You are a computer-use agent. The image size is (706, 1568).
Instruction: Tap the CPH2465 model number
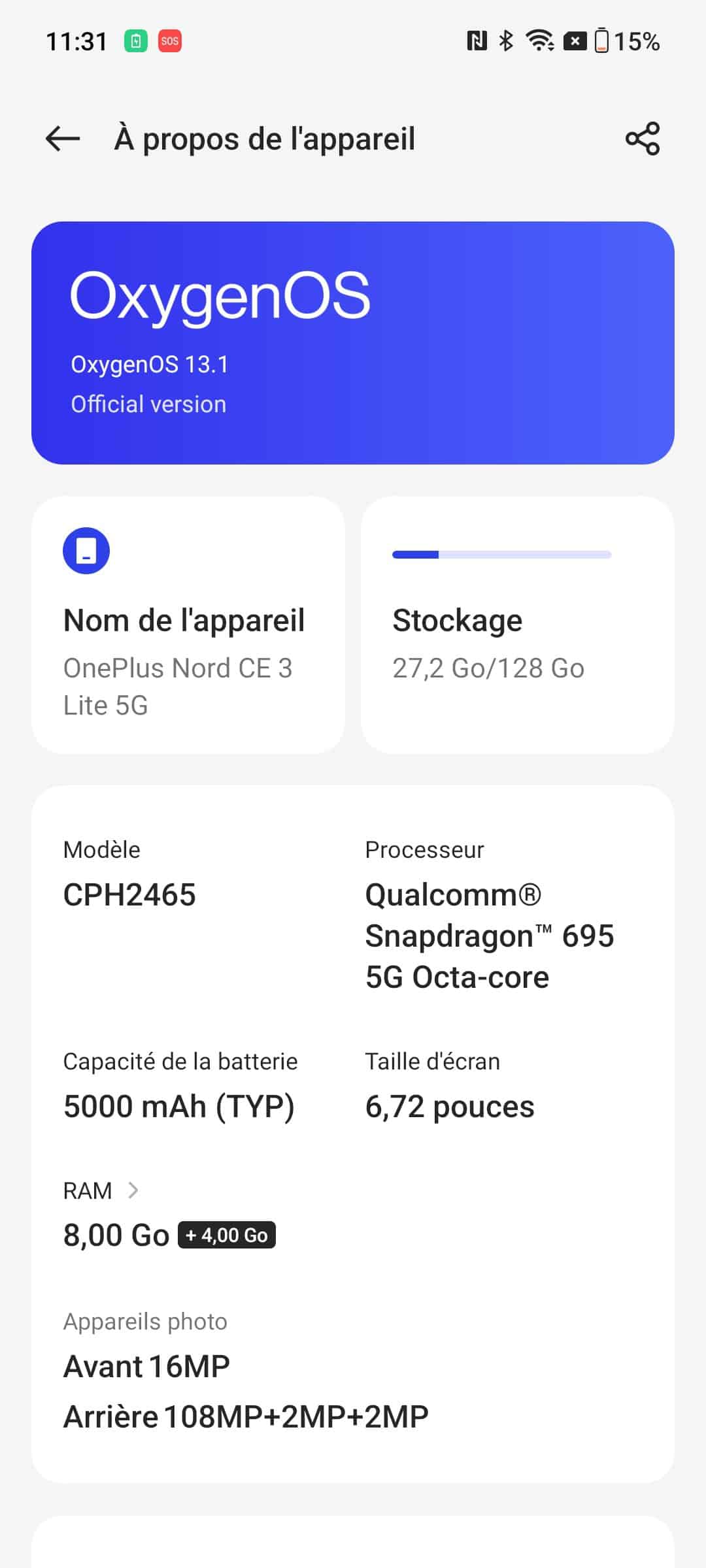point(129,895)
